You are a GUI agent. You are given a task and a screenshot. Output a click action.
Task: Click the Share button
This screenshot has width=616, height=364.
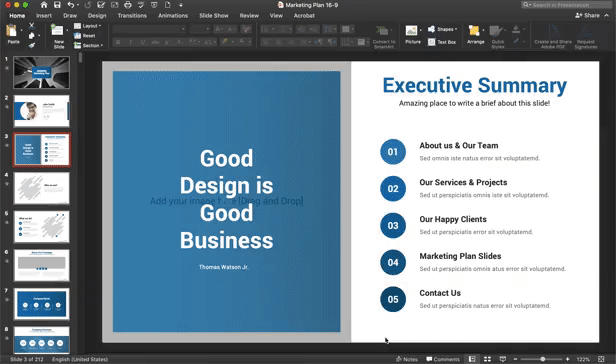tap(587, 15)
